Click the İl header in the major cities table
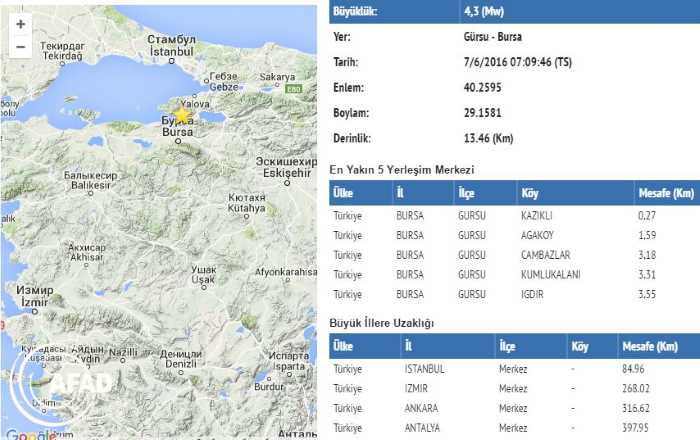The image size is (700, 440). 408,346
